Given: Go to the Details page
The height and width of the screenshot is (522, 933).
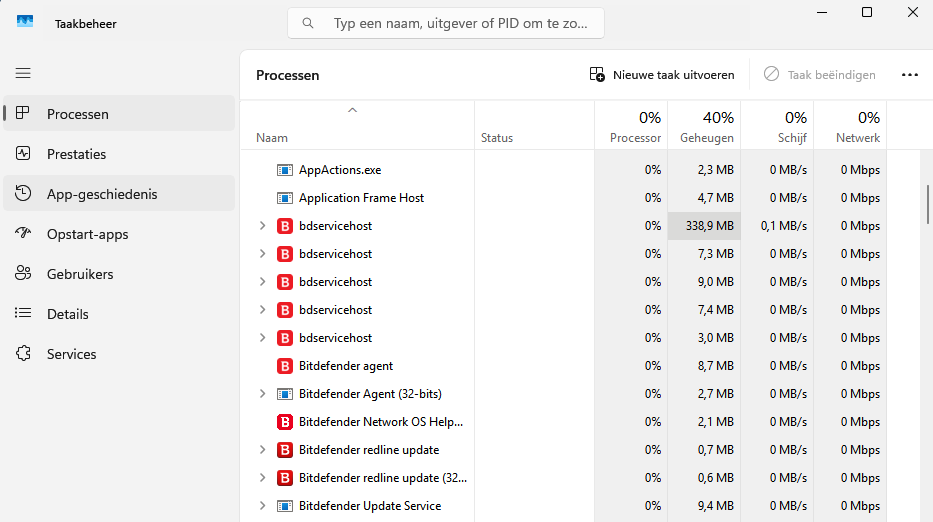Looking at the screenshot, I should coord(119,314).
